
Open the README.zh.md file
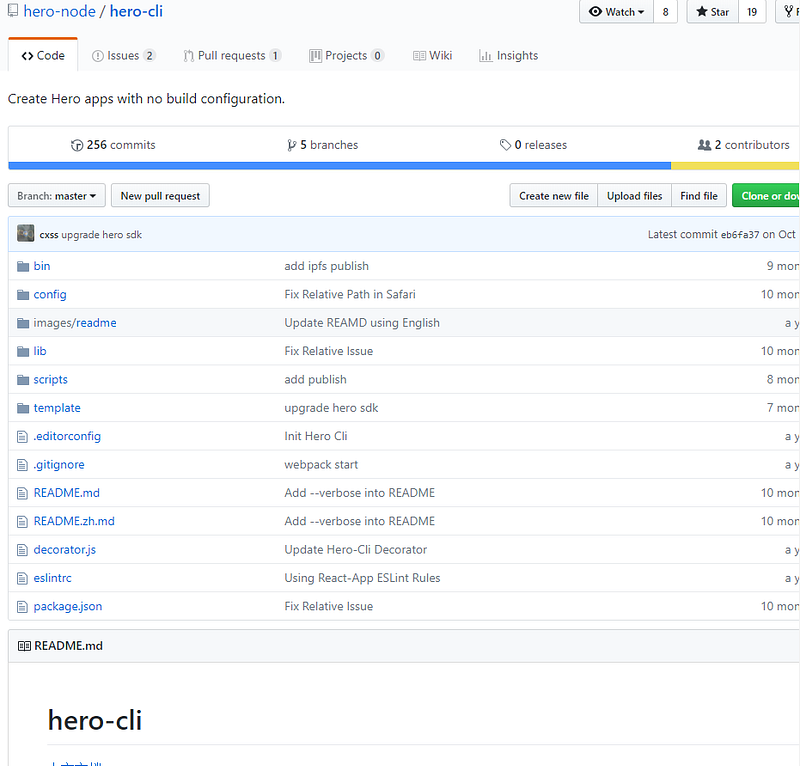tap(74, 522)
